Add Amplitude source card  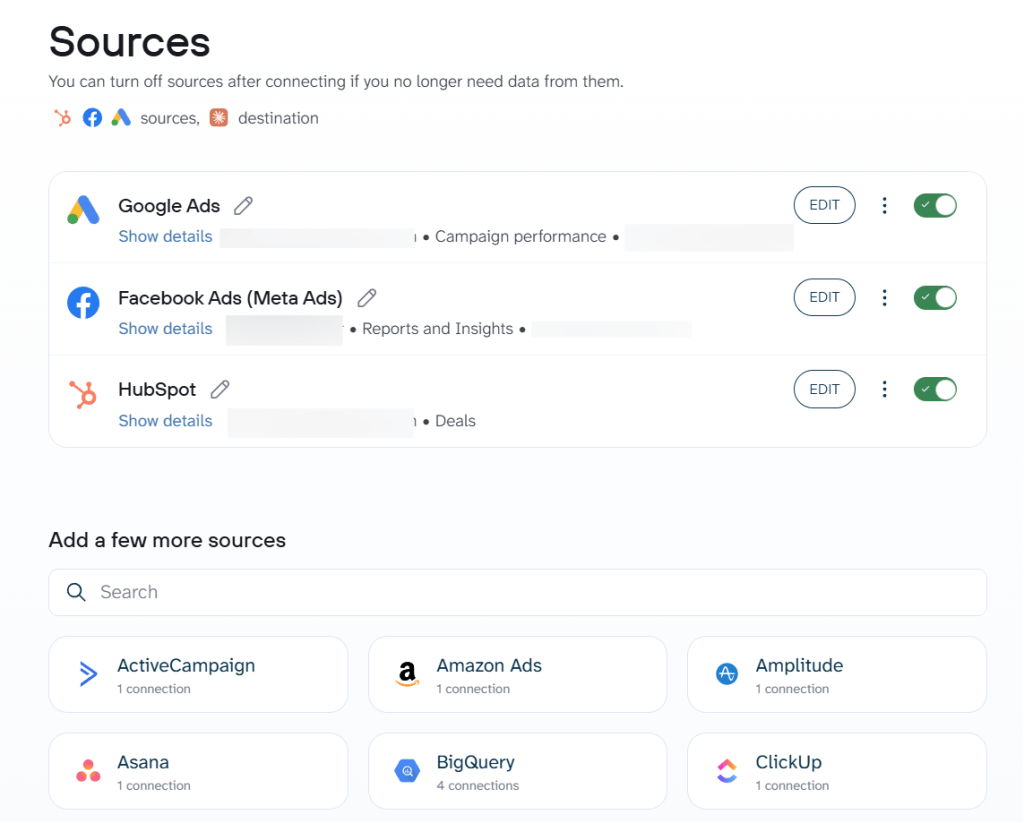(x=837, y=675)
